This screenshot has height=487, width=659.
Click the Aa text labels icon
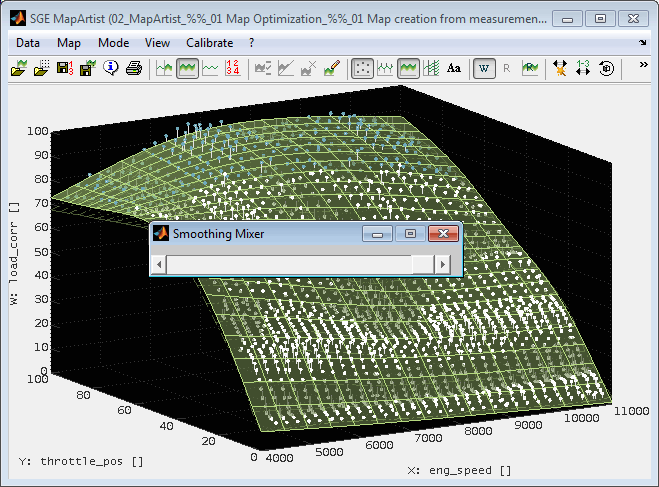(454, 68)
